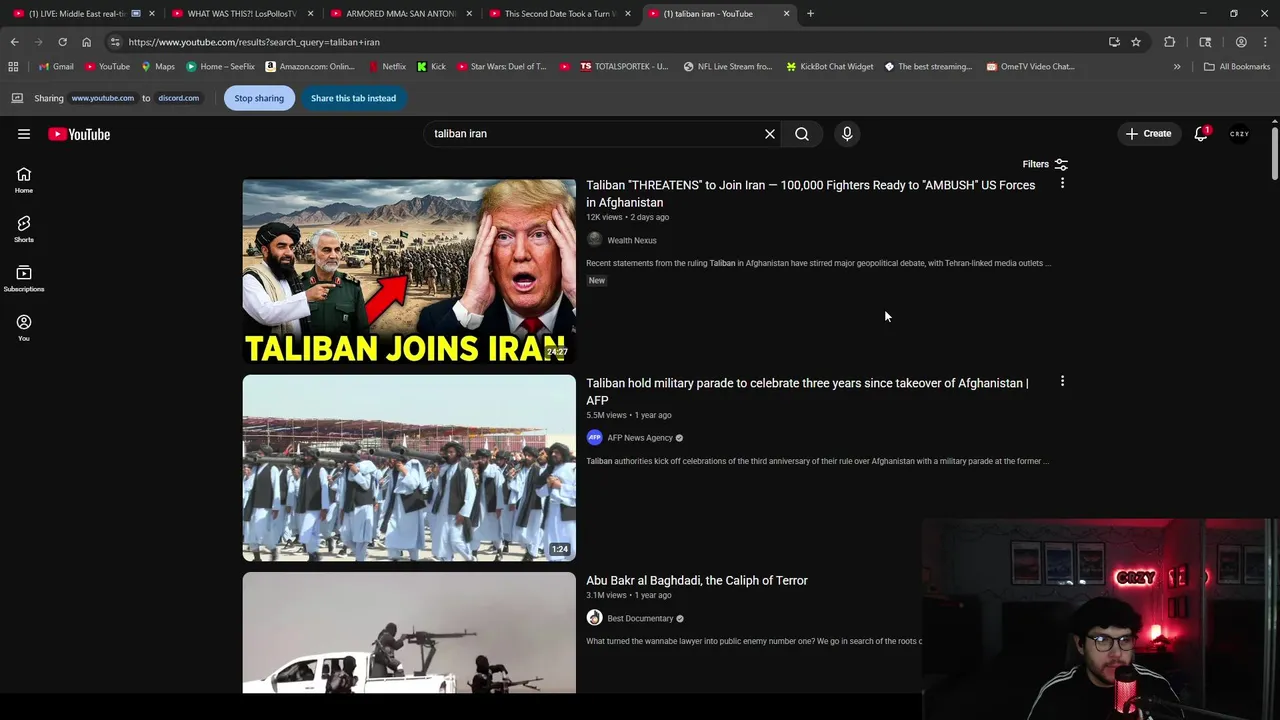
Task: Open the CRZY account avatar menu
Action: click(1239, 134)
